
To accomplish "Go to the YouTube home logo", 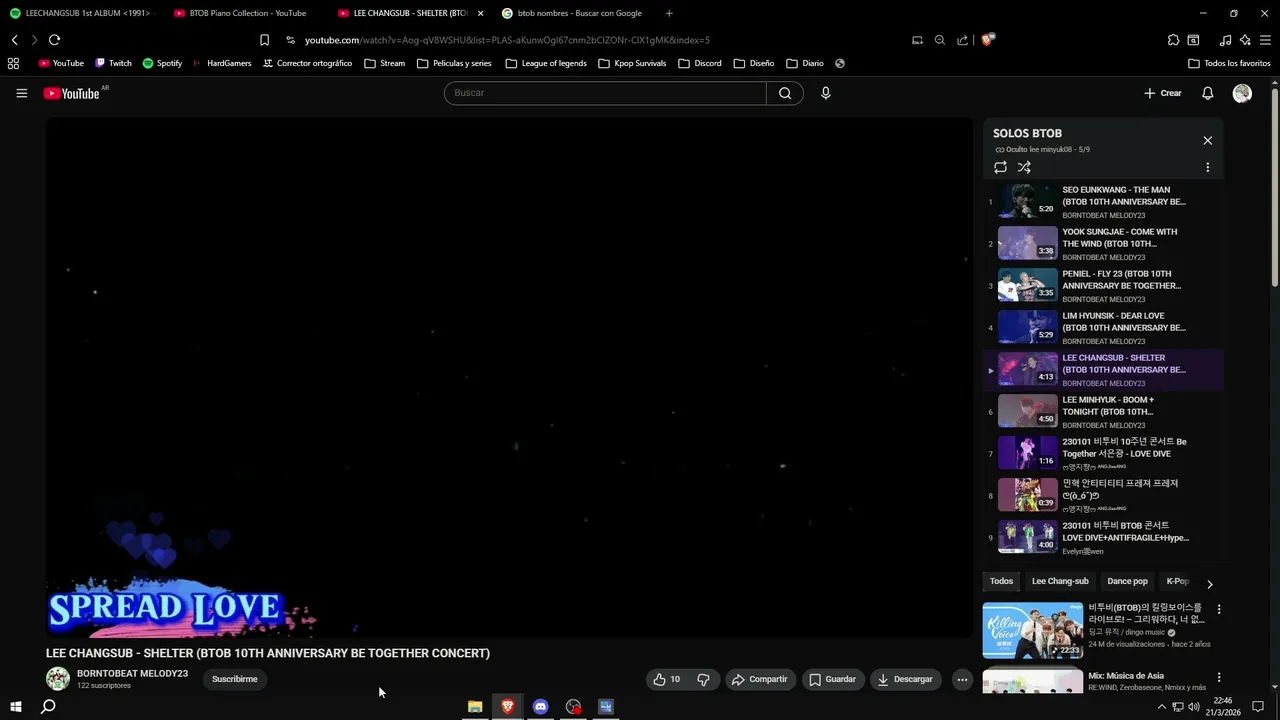I will pos(72,93).
